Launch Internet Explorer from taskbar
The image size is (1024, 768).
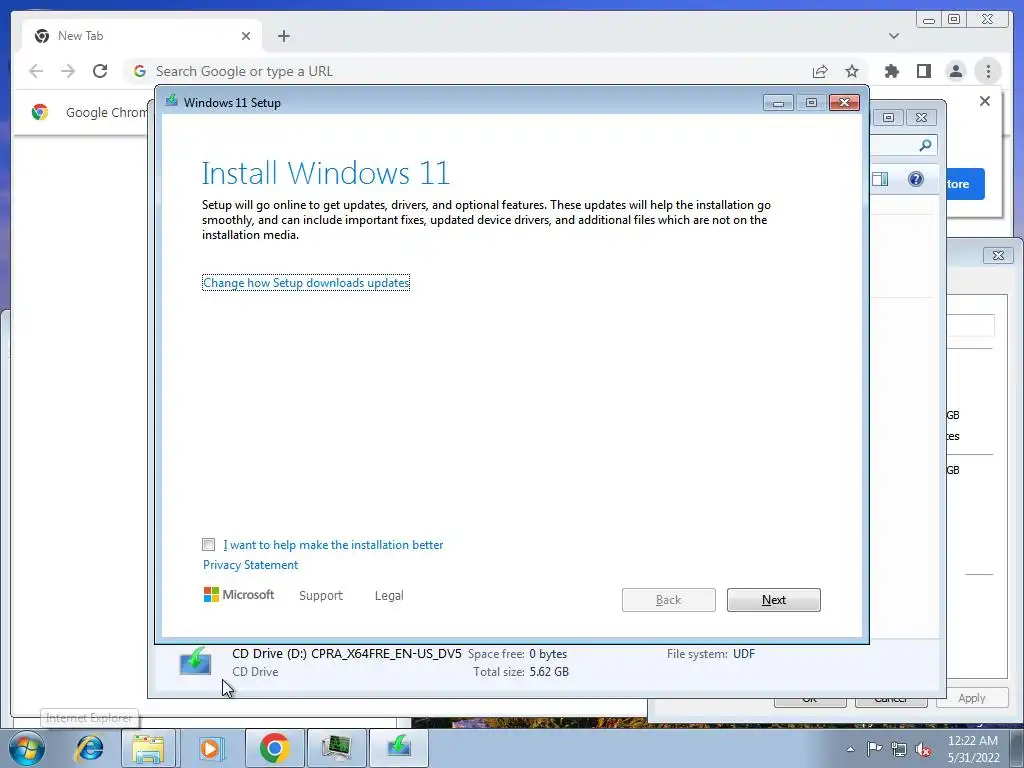tap(89, 748)
